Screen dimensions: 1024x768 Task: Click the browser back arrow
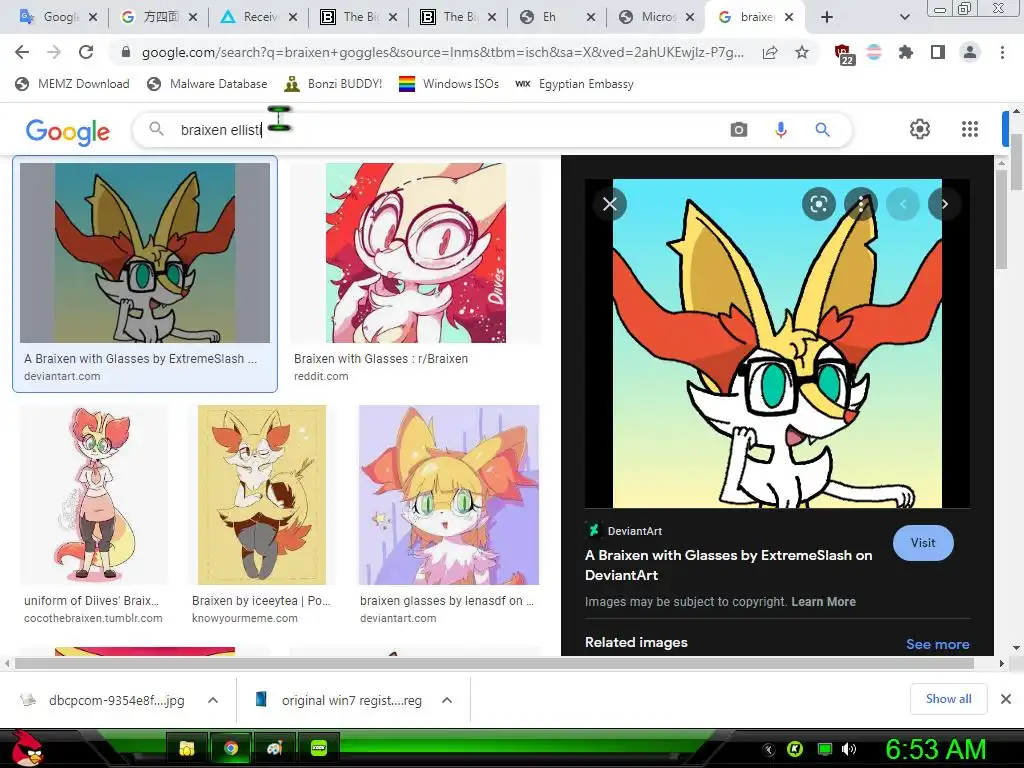pyautogui.click(x=22, y=52)
